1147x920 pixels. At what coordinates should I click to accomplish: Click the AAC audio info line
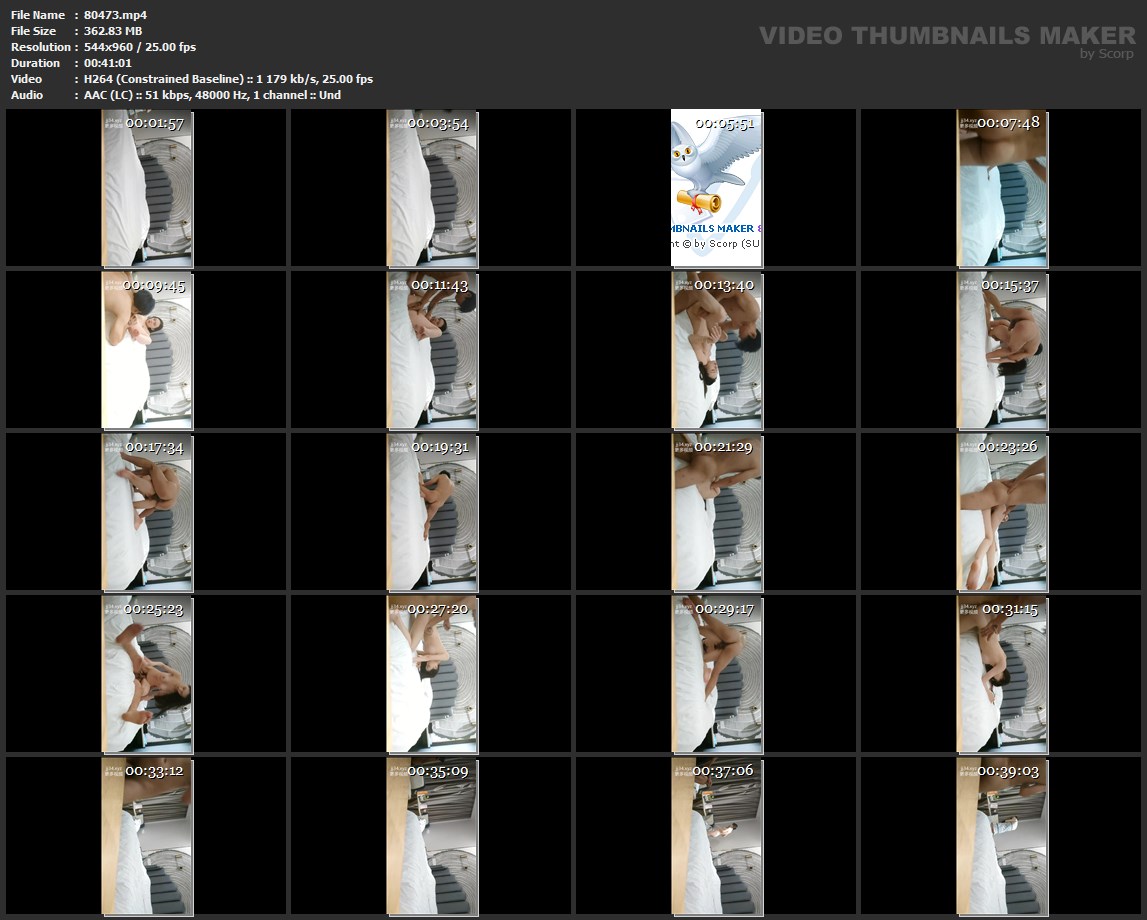[x=212, y=95]
